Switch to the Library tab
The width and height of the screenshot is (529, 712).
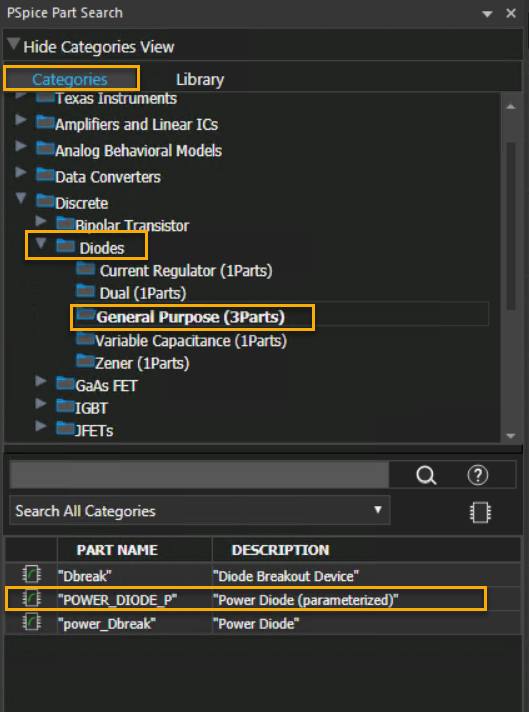[x=200, y=80]
